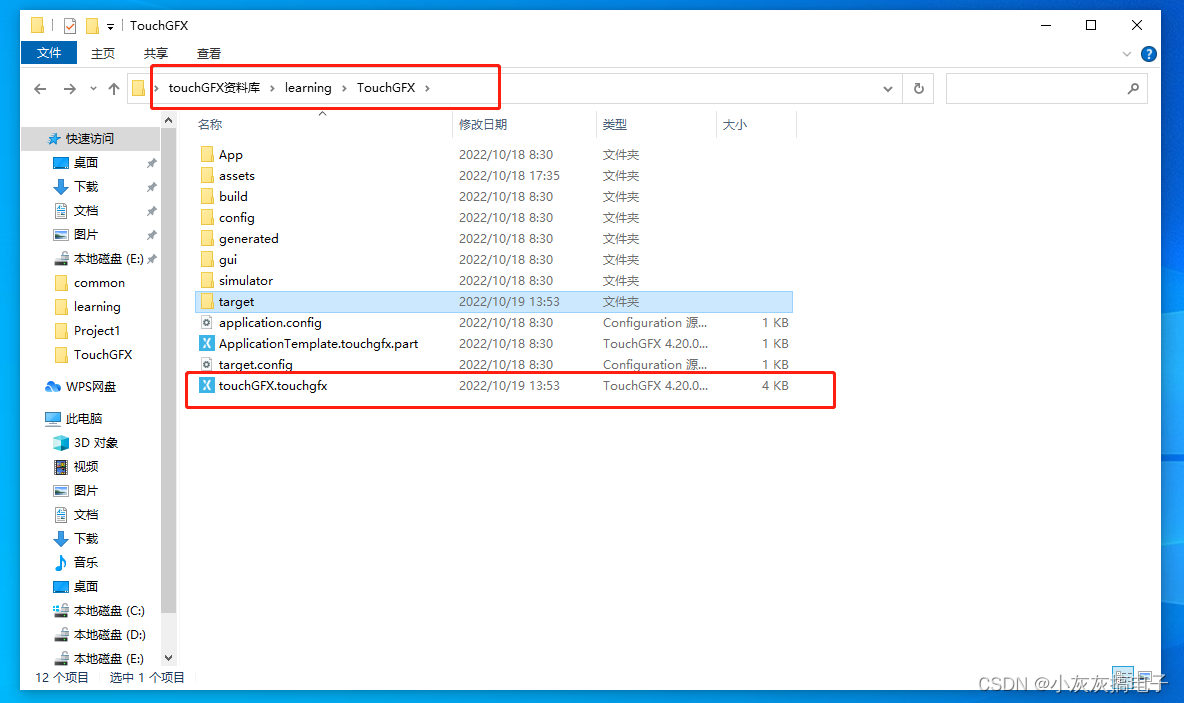The height and width of the screenshot is (703, 1184).
Task: Select the simulator folder
Action: click(x=245, y=280)
